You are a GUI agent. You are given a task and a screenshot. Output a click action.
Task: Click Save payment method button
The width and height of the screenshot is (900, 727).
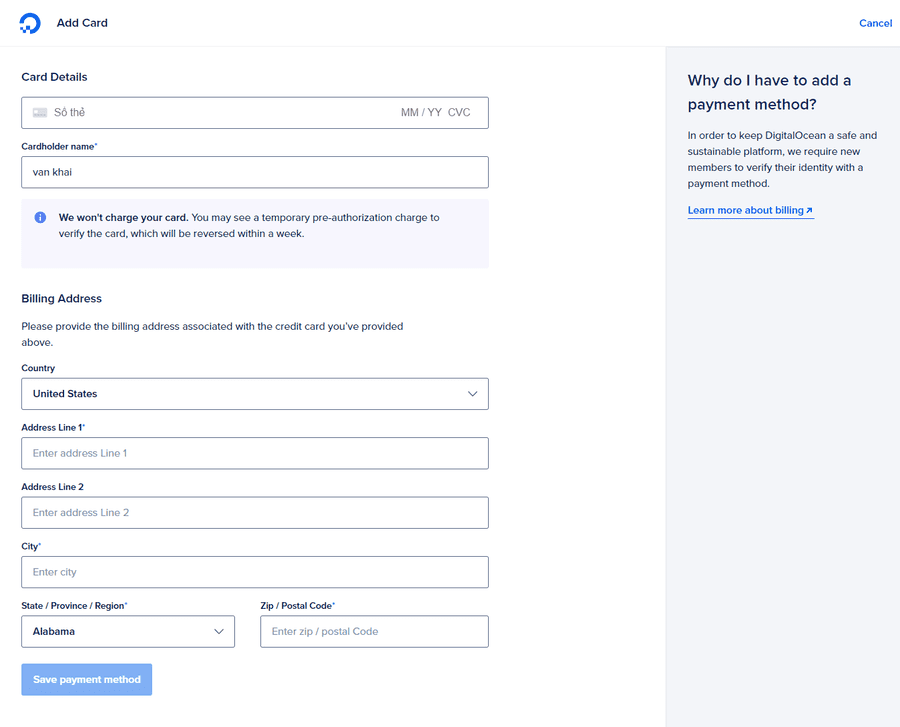(x=87, y=679)
